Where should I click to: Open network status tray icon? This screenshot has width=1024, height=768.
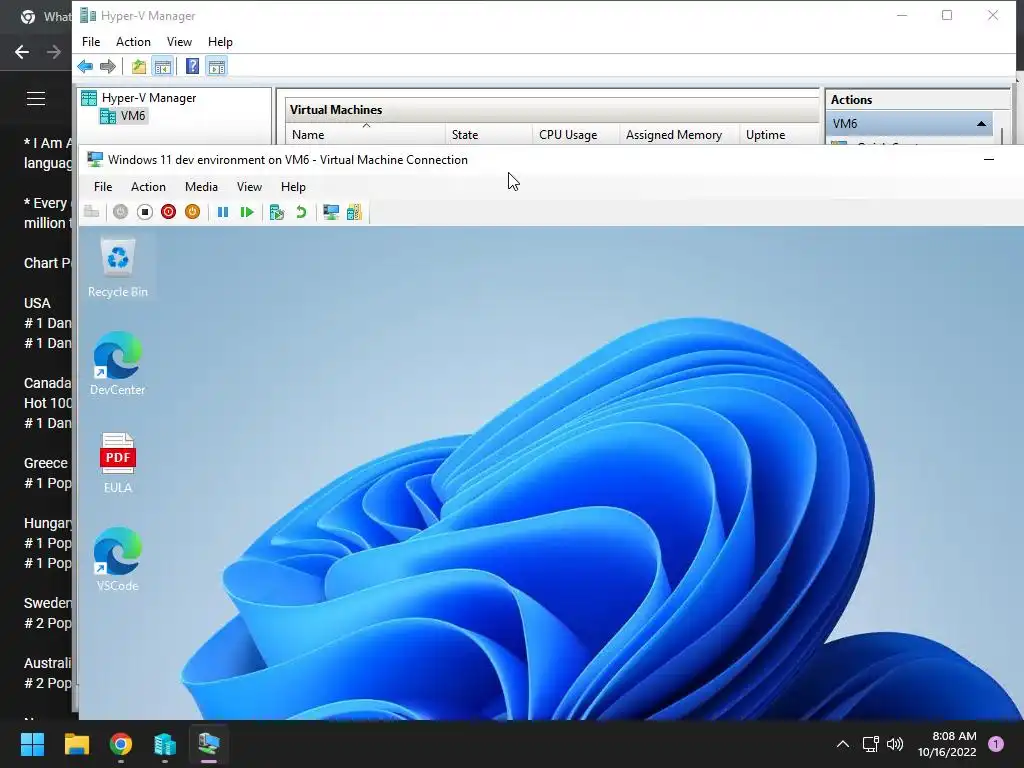870,744
